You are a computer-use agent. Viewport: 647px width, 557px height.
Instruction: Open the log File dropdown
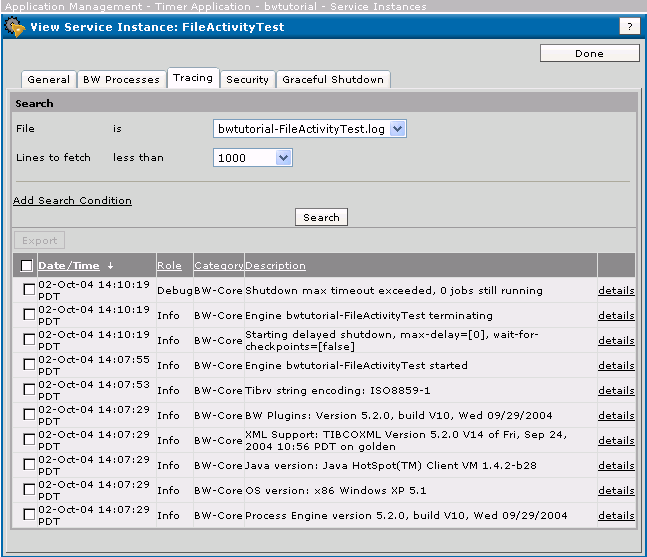tap(310, 129)
